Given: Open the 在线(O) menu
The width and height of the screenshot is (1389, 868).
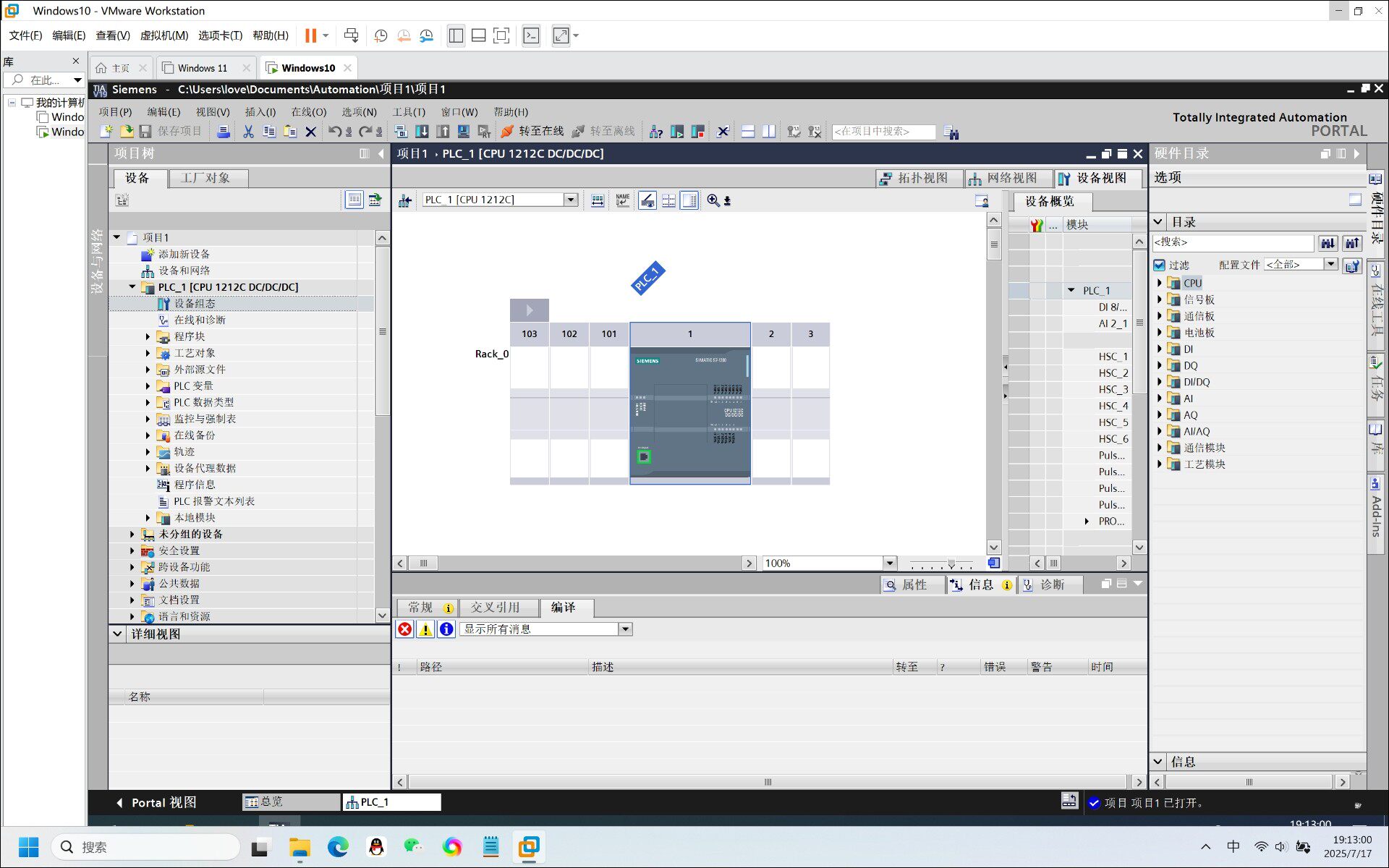Looking at the screenshot, I should coord(309,112).
